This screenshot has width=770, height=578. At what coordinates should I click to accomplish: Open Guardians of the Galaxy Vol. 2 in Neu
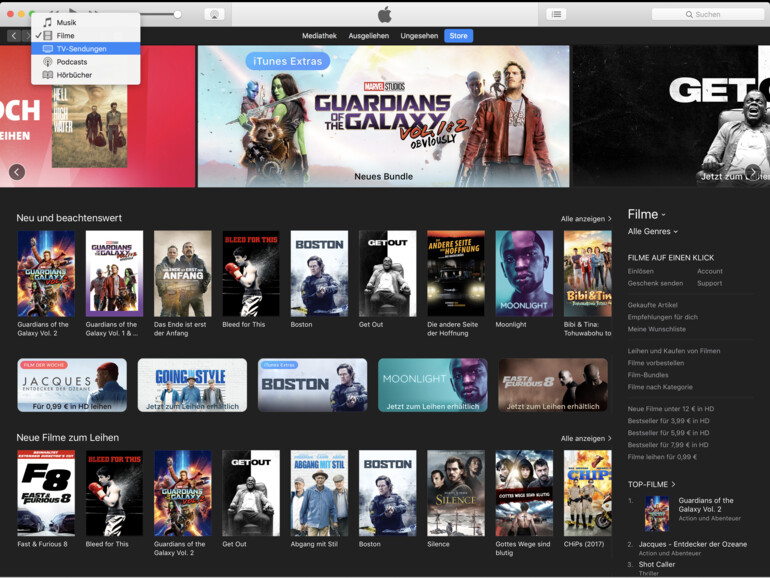[x=46, y=274]
